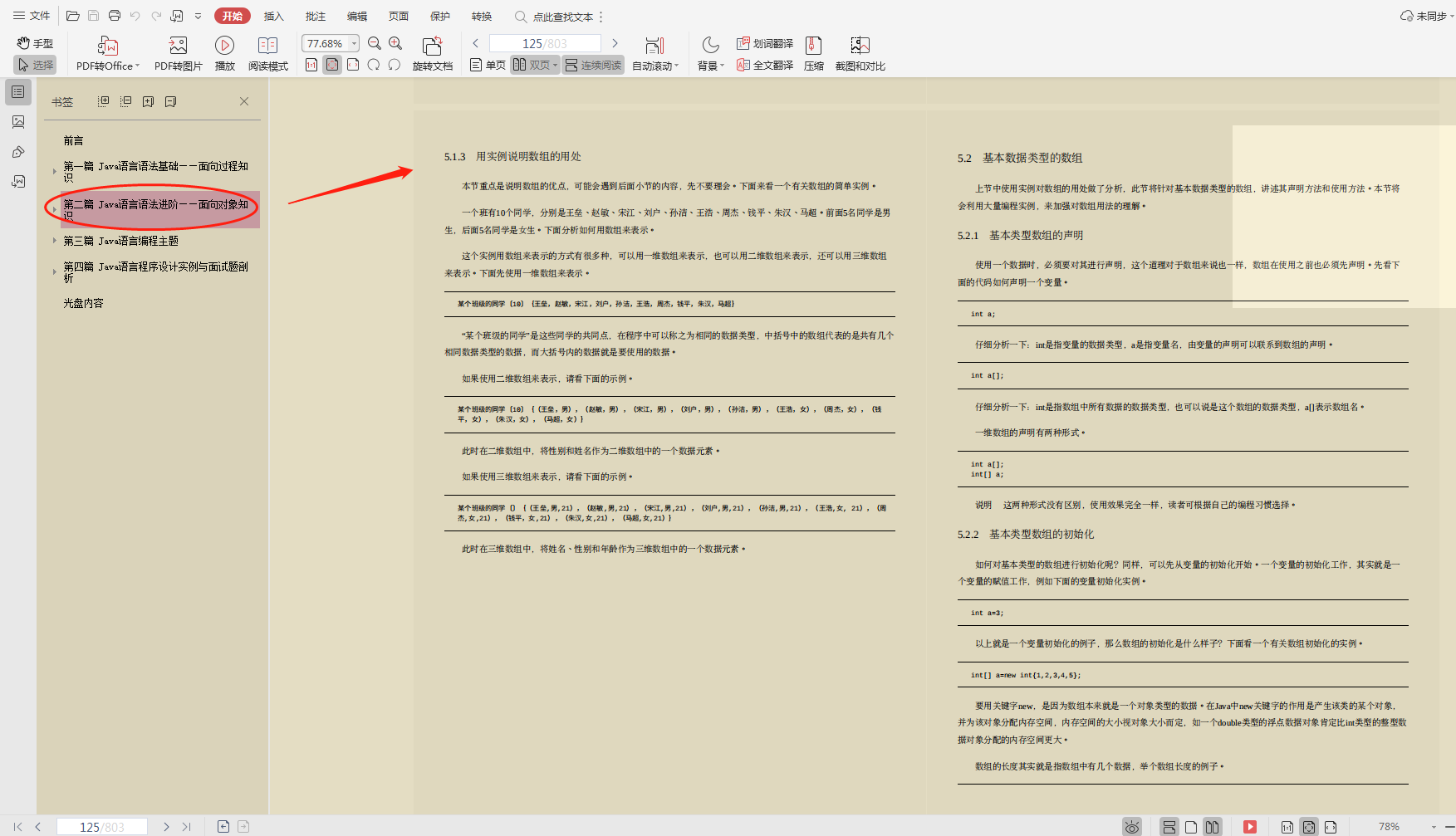Viewport: 1456px width, 836px height.
Task: Expand the 第一篇 Java语言语法基础 bookmark
Action: tap(55, 171)
